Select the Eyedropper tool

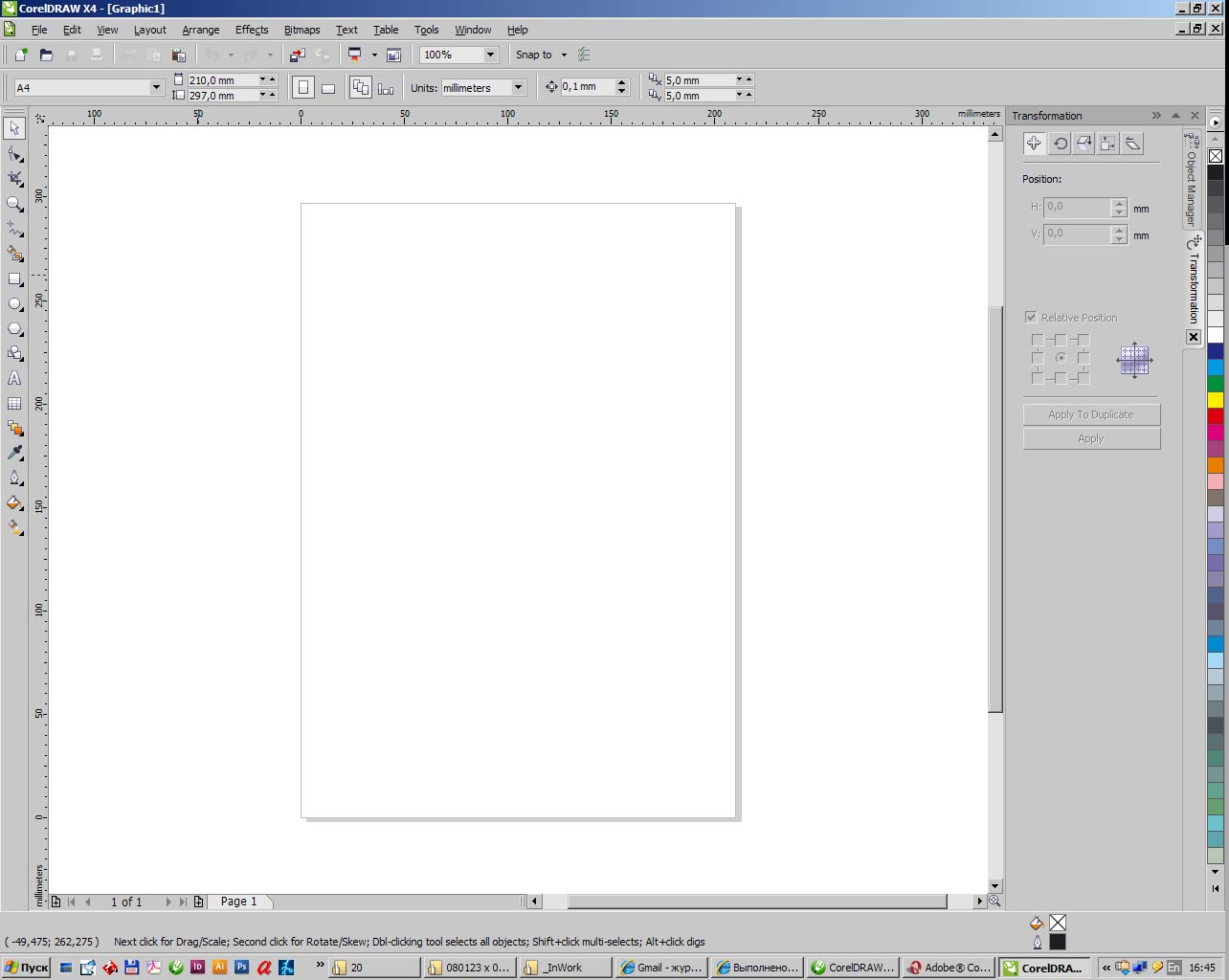tap(14, 453)
